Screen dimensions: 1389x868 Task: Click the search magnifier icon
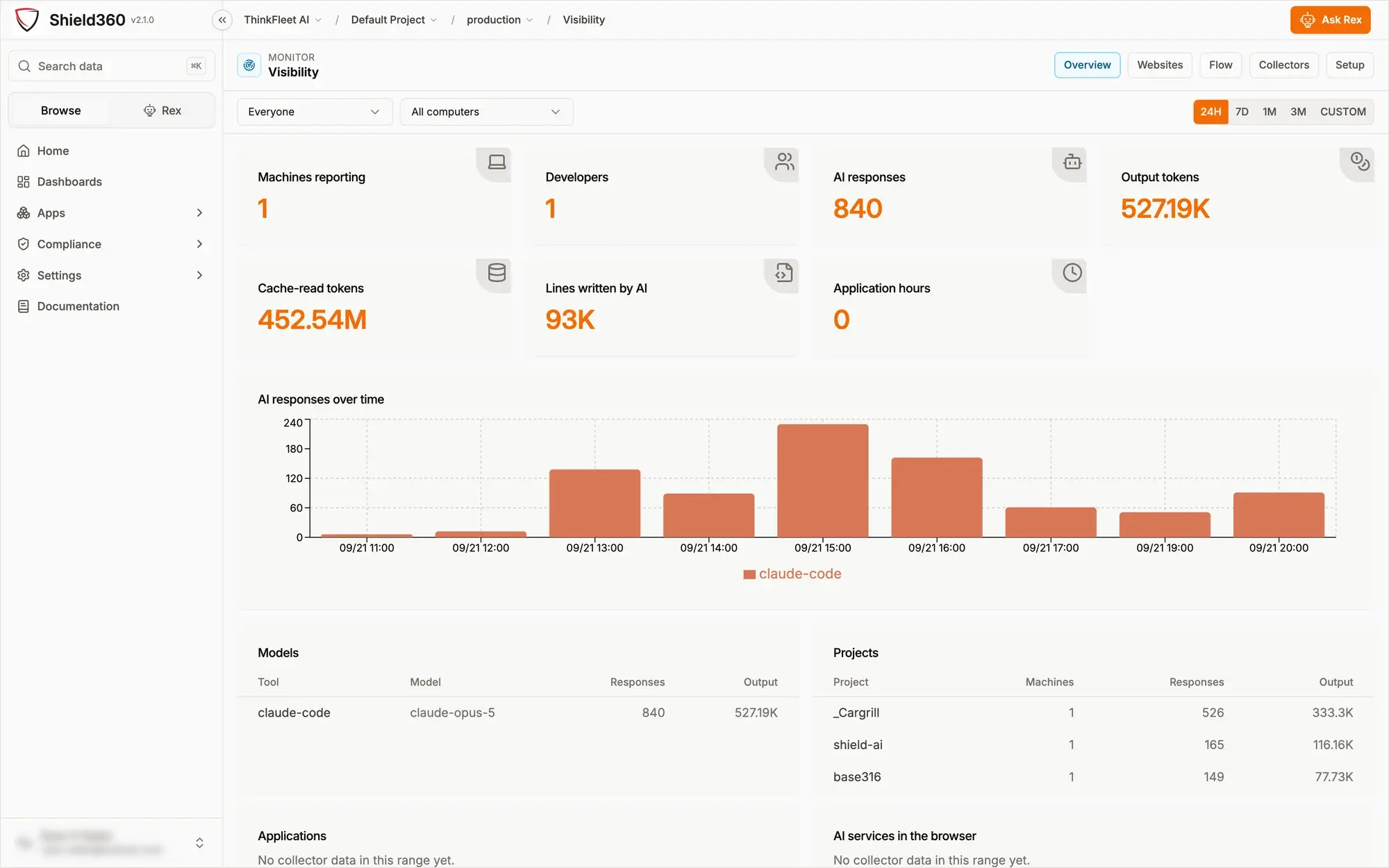(x=24, y=66)
